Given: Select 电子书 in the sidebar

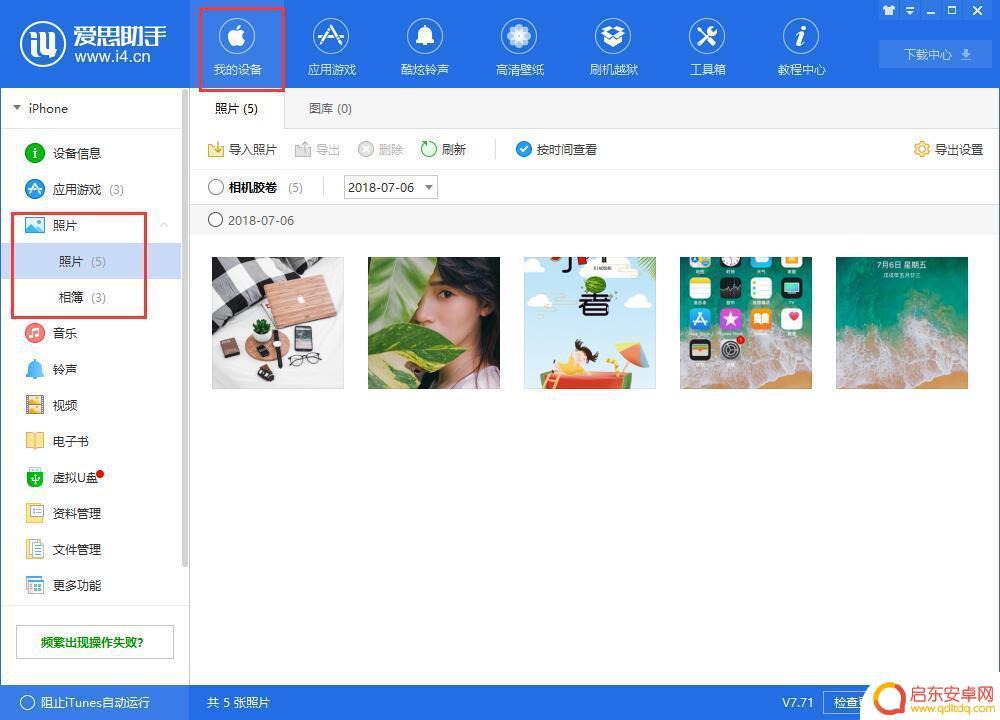Looking at the screenshot, I should click(x=57, y=441).
